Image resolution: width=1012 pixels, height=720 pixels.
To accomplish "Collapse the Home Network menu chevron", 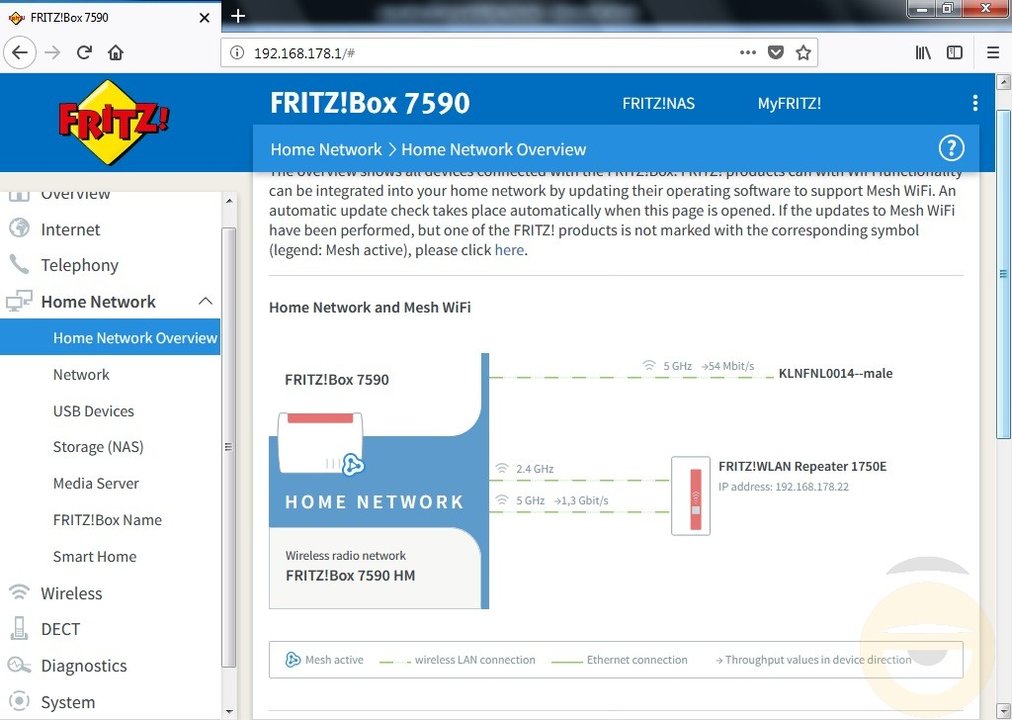I will pos(206,301).
